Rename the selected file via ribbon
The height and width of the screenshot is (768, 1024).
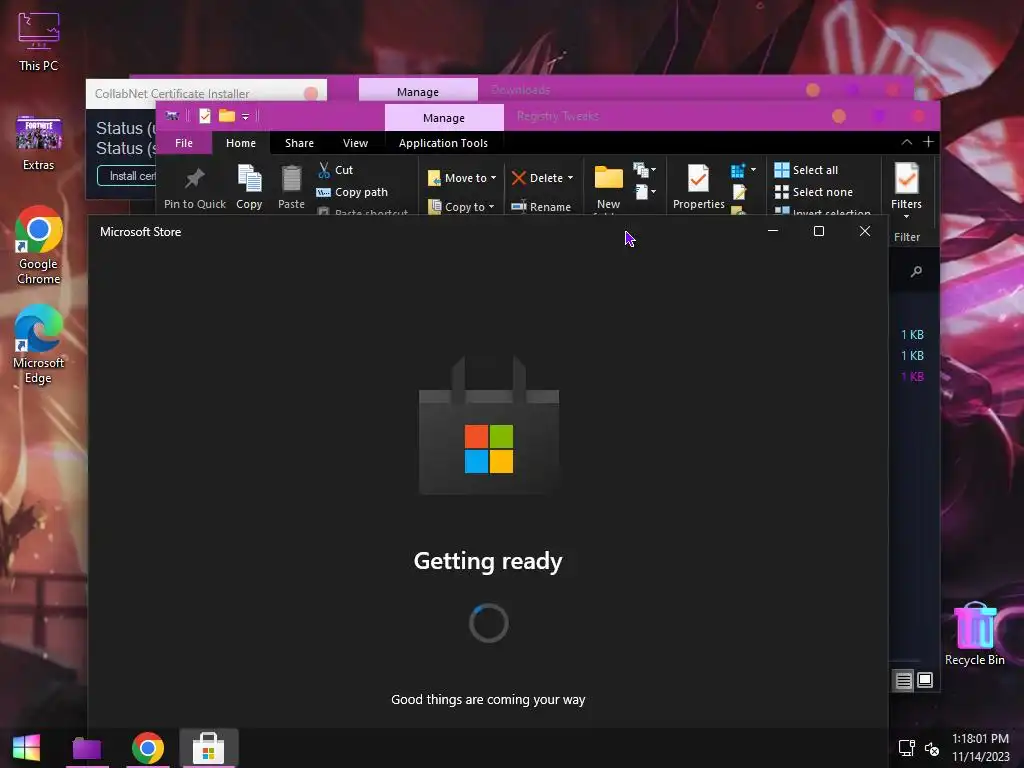pyautogui.click(x=541, y=206)
